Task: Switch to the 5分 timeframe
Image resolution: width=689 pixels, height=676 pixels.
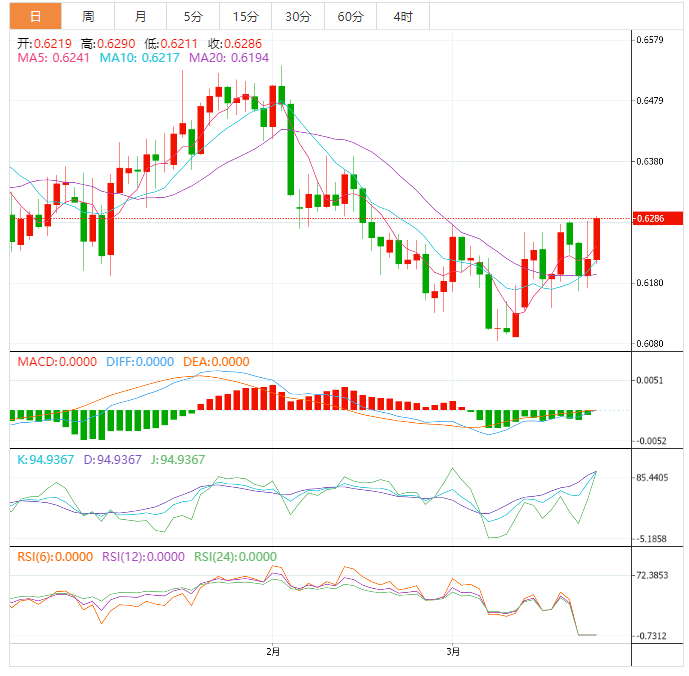Action: 192,16
